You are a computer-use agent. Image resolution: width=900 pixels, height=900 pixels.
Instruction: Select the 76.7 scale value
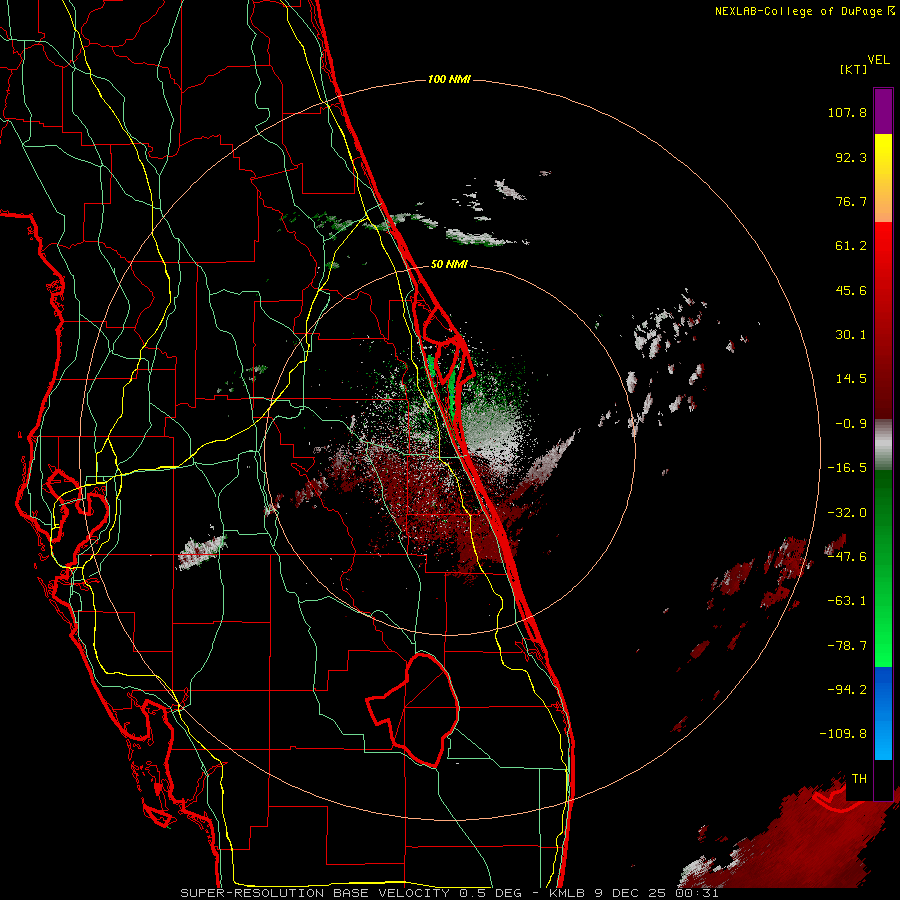(x=851, y=201)
